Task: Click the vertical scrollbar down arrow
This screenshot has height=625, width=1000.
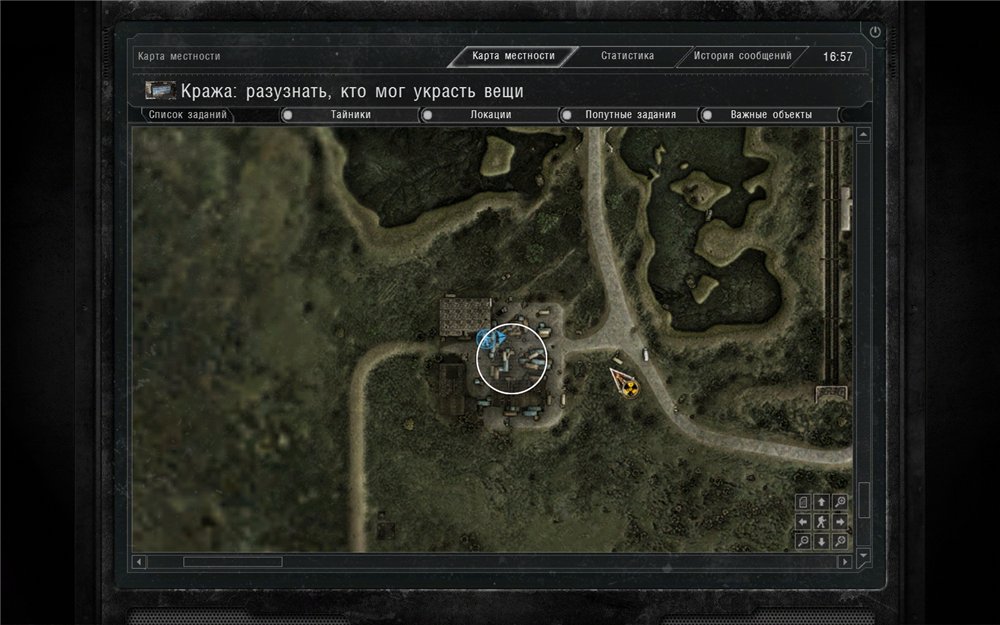Action: tap(863, 555)
